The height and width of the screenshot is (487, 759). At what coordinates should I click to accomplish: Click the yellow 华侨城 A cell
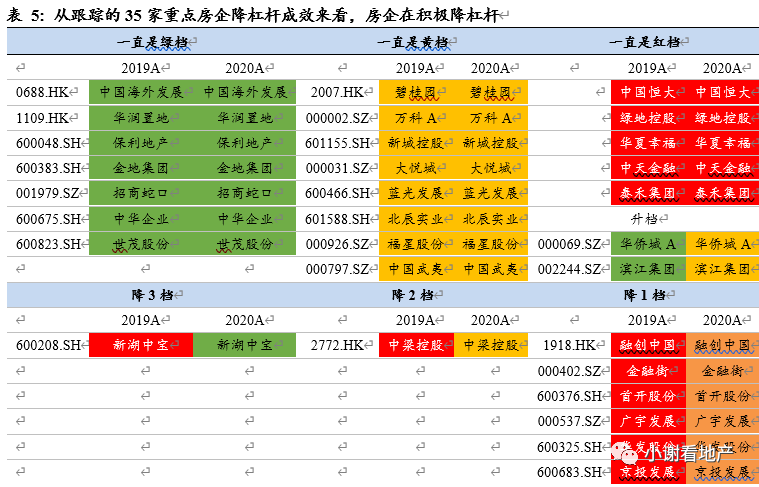[x=722, y=244]
